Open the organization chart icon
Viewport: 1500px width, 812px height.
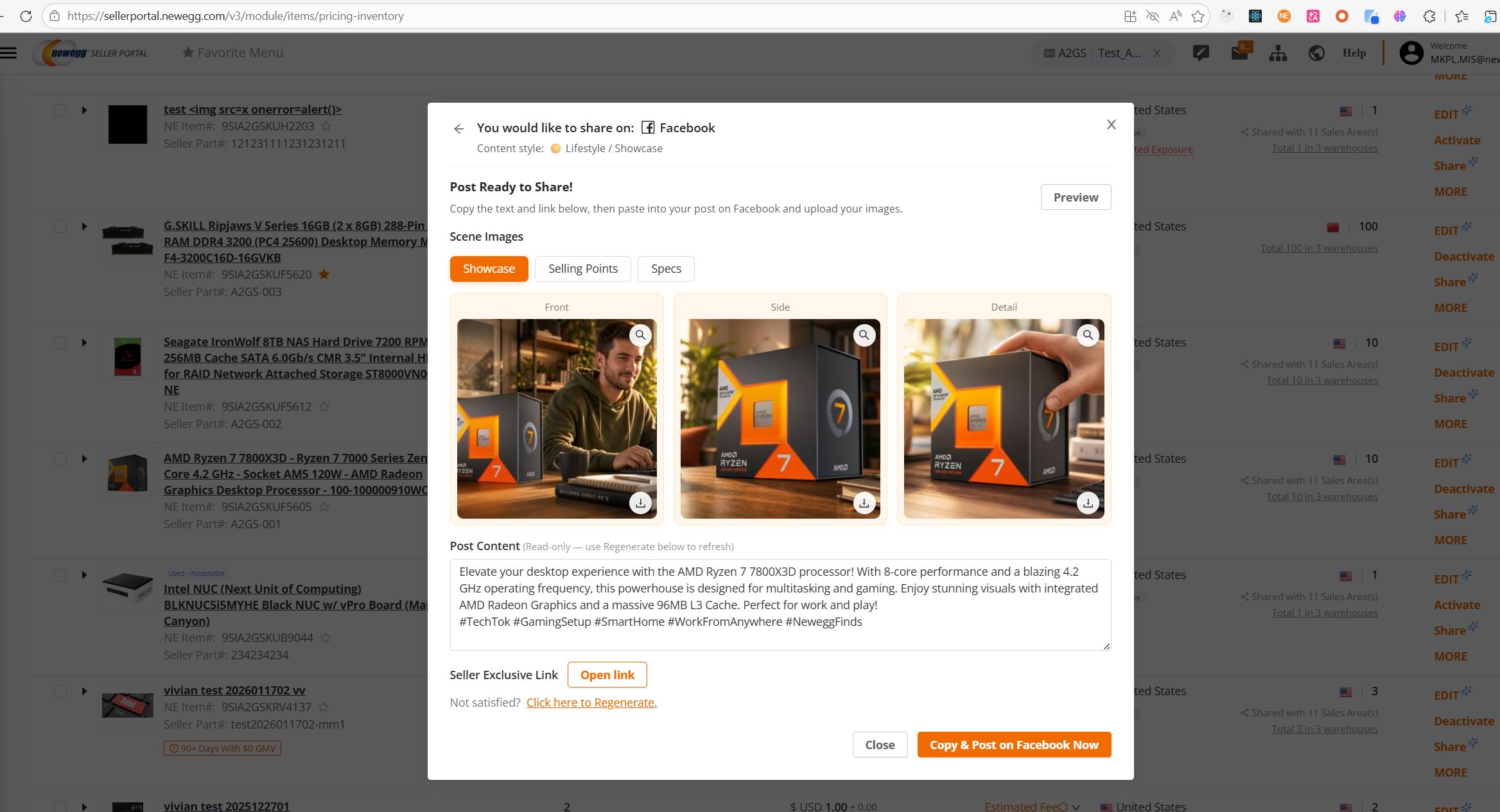point(1278,53)
